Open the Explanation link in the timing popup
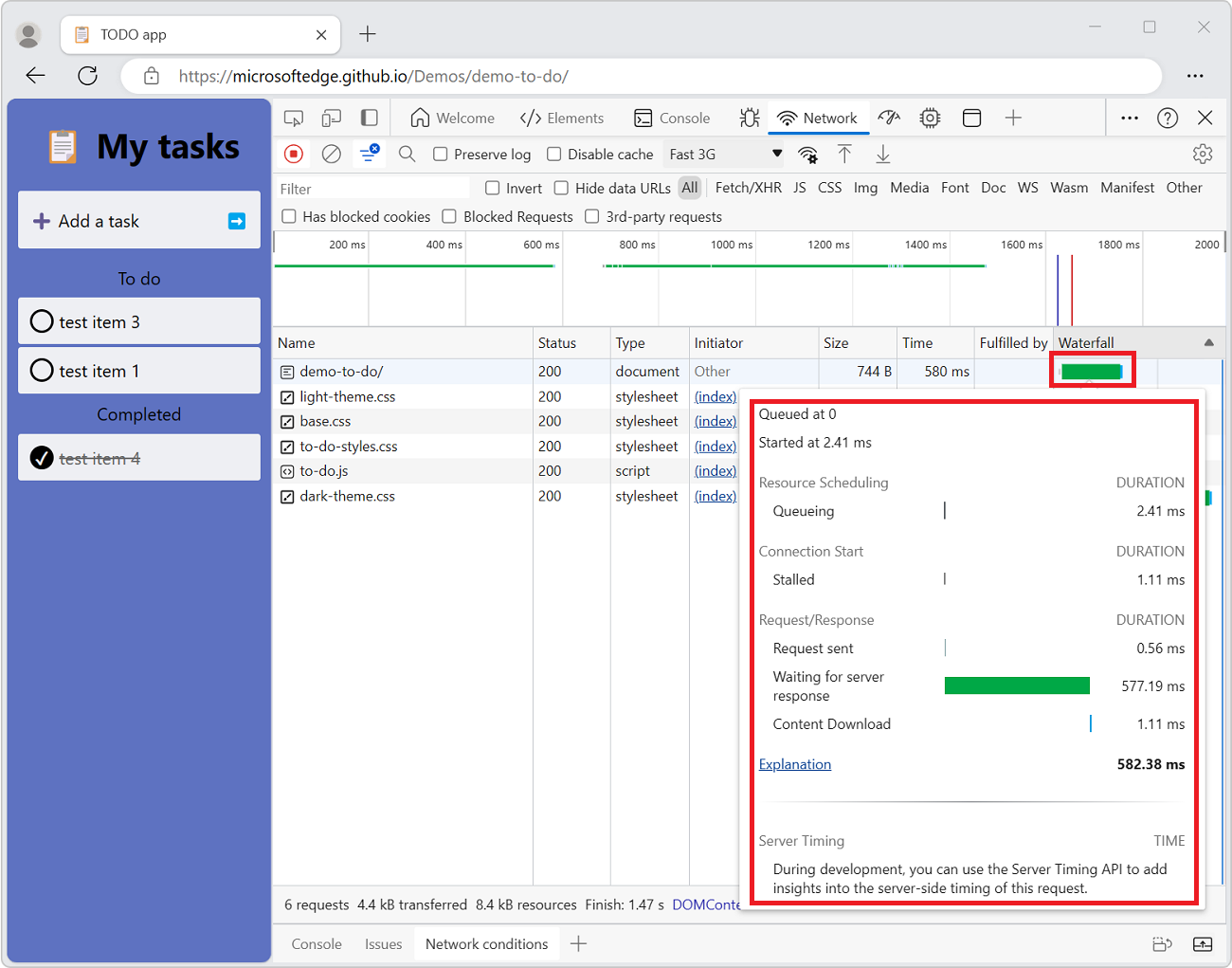The width and height of the screenshot is (1232, 968). pos(794,764)
